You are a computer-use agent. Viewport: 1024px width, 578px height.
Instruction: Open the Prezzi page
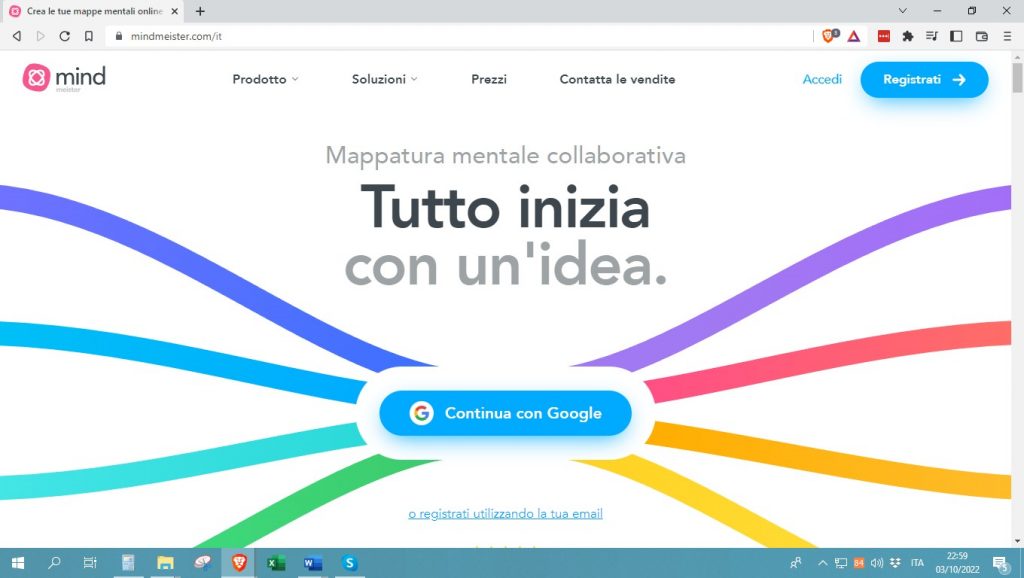coord(489,79)
